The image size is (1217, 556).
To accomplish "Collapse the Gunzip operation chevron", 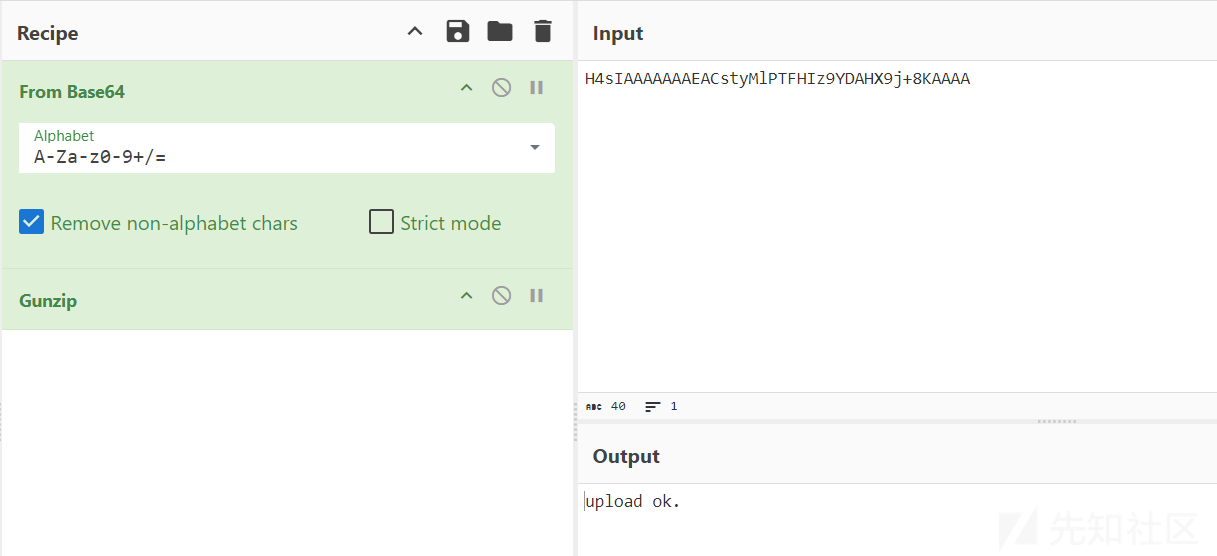I will pyautogui.click(x=466, y=295).
